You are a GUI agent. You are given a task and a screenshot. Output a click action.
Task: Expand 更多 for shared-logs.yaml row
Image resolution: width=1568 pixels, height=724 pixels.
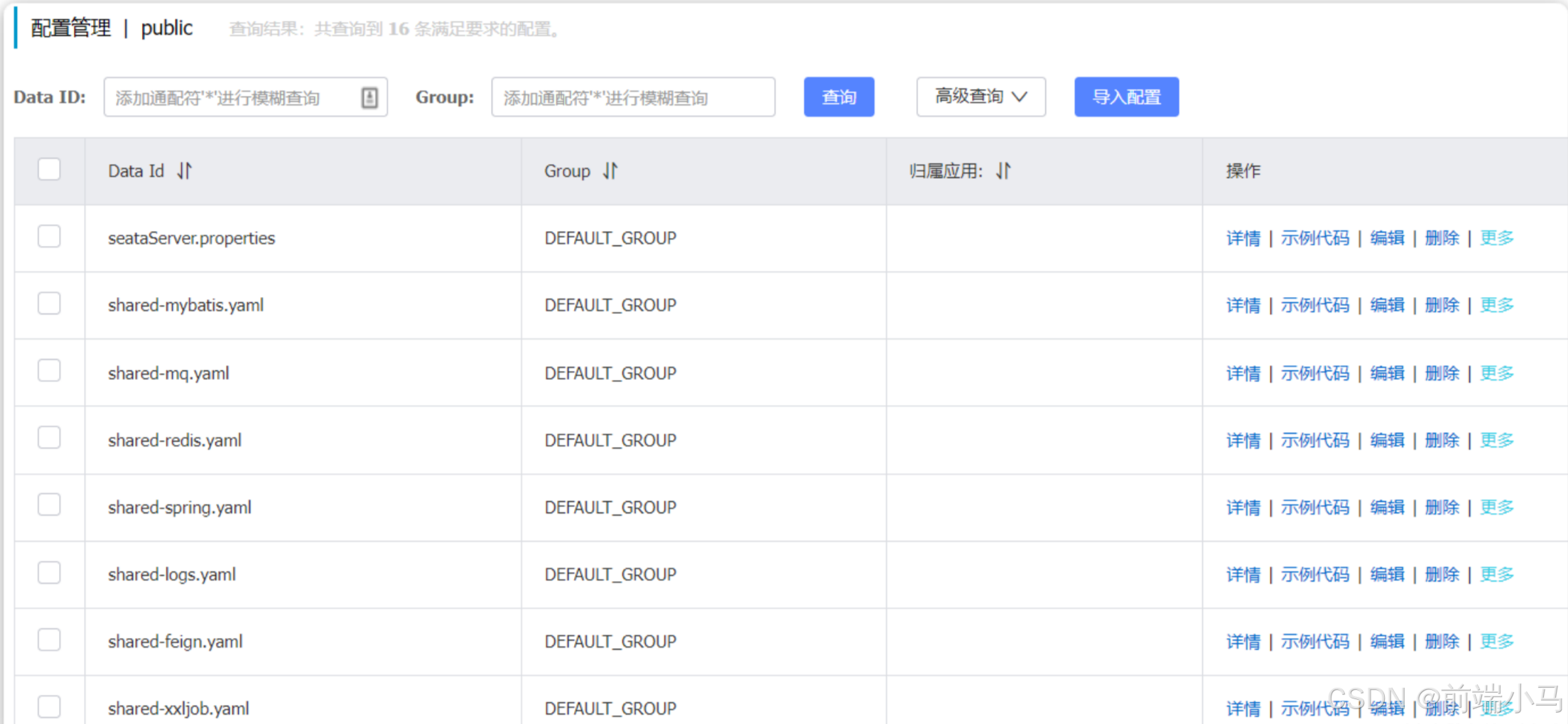tap(1496, 574)
